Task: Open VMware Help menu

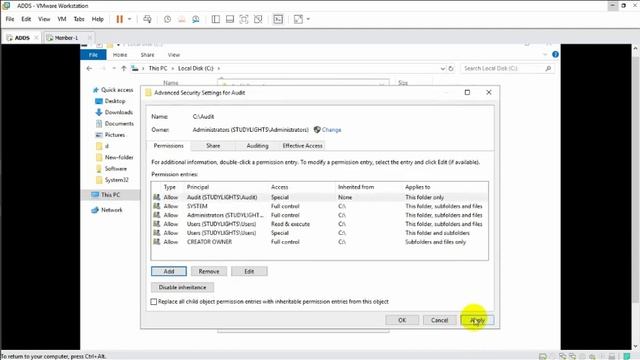Action: [98, 19]
